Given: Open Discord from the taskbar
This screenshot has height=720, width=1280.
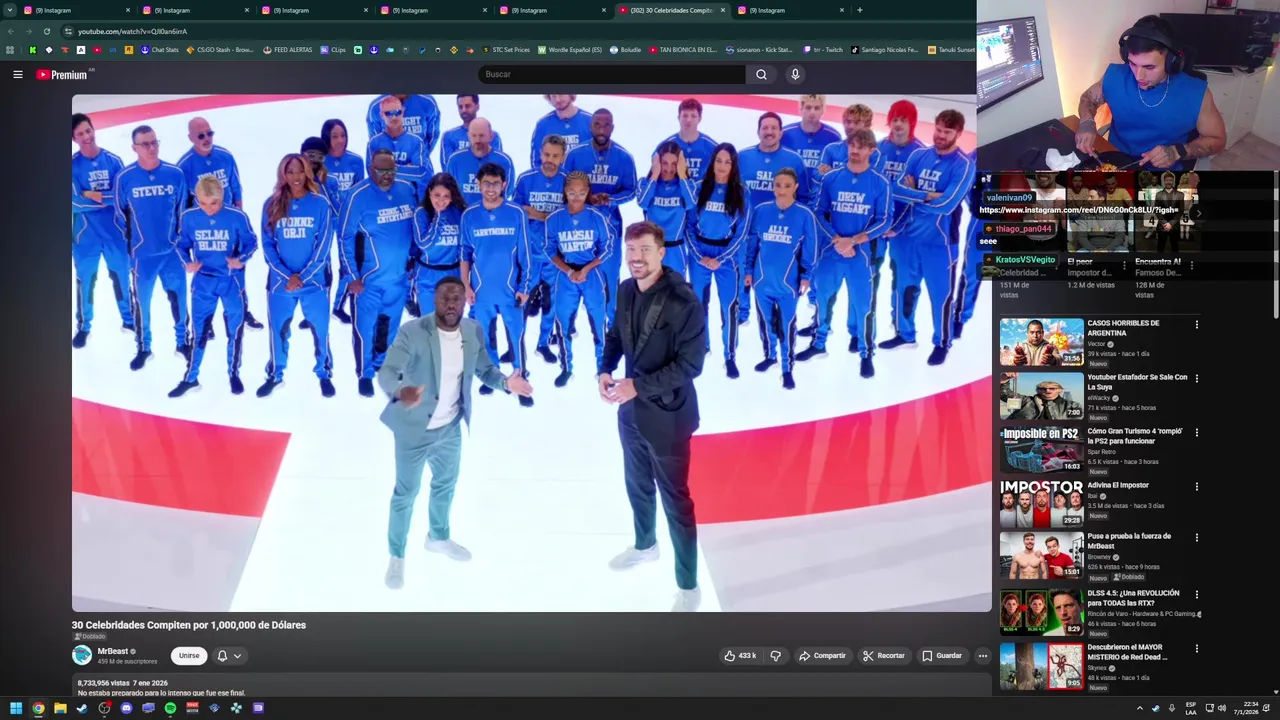Looking at the screenshot, I should tap(126, 708).
